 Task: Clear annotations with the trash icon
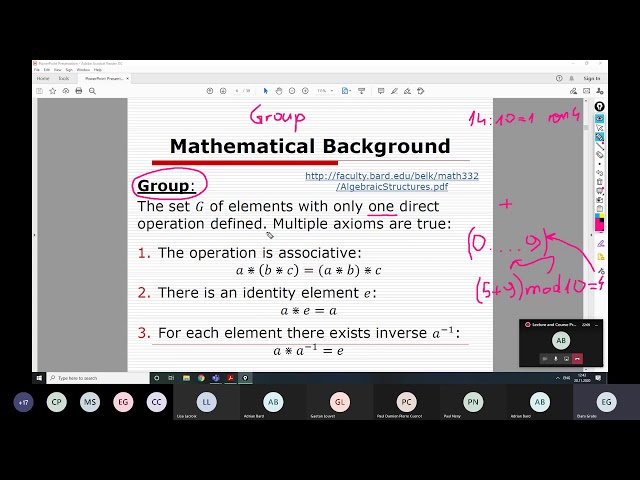click(x=599, y=182)
